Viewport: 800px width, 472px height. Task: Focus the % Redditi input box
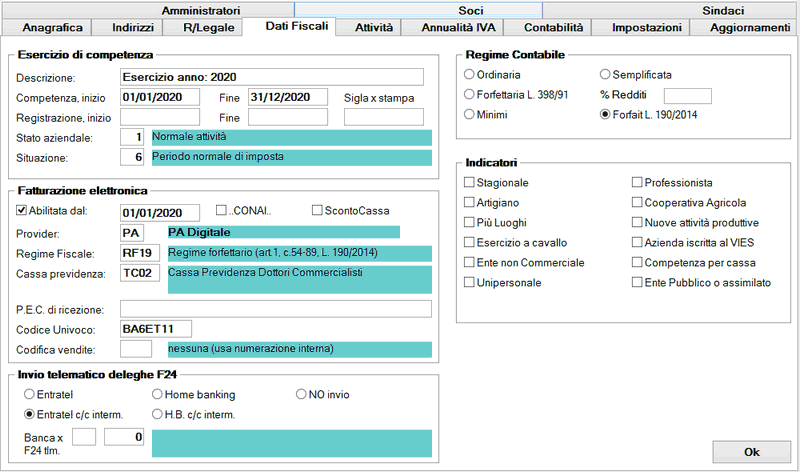pyautogui.click(x=687, y=95)
